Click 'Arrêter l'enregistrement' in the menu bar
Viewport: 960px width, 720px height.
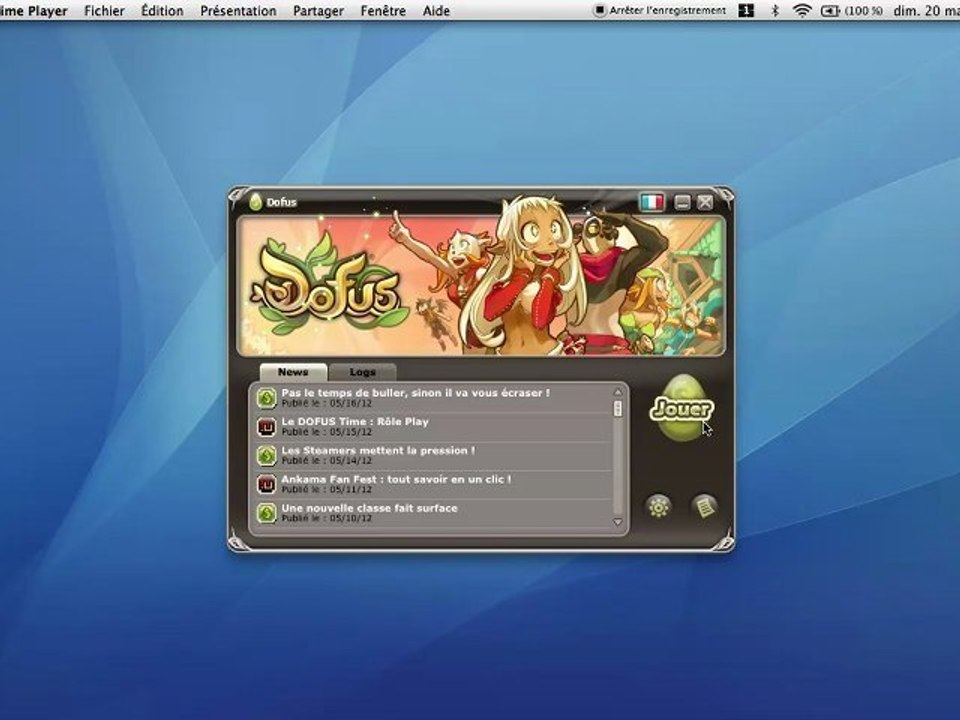click(660, 10)
